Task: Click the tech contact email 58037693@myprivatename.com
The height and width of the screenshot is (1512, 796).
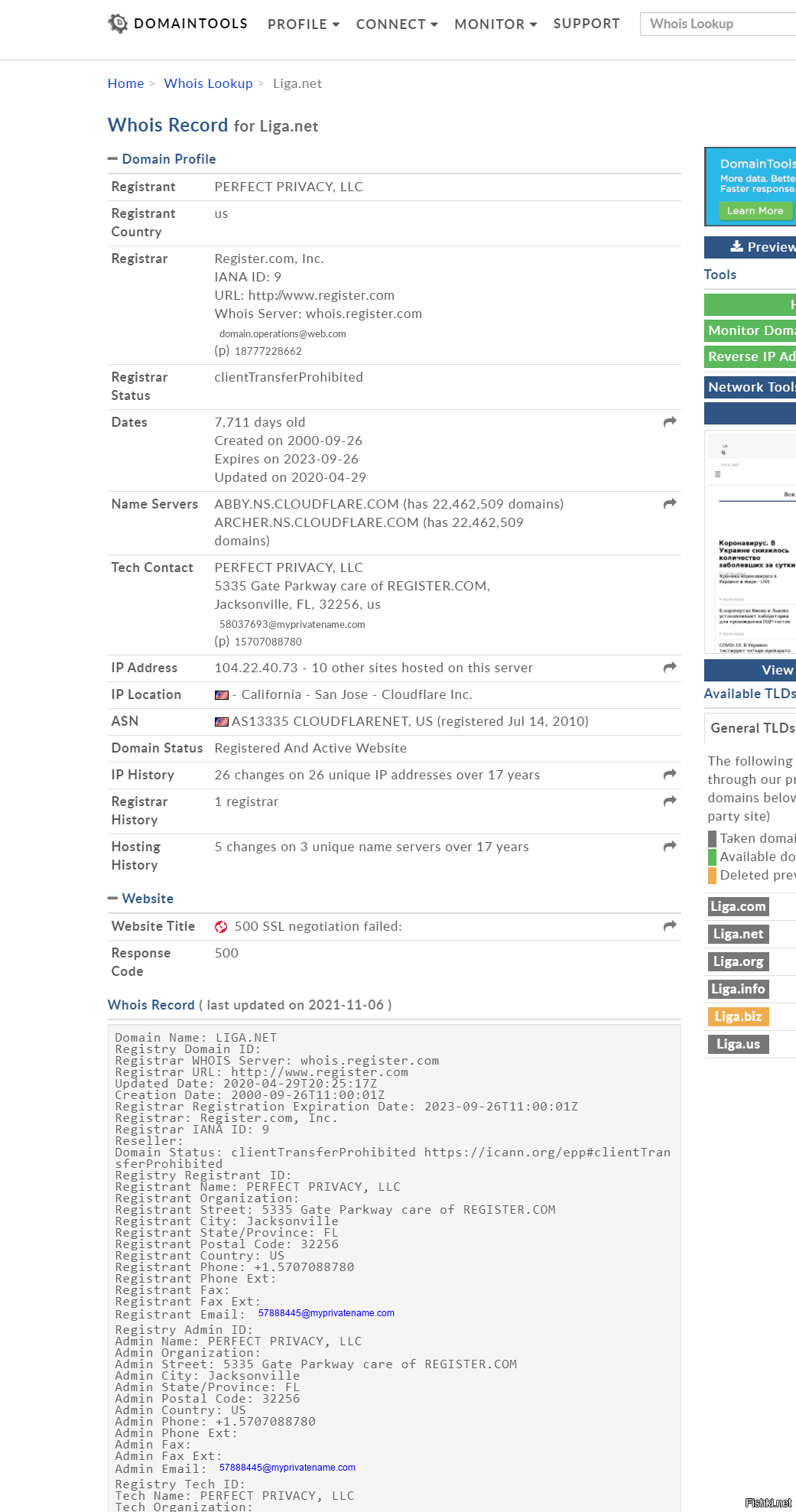Action: [x=292, y=625]
